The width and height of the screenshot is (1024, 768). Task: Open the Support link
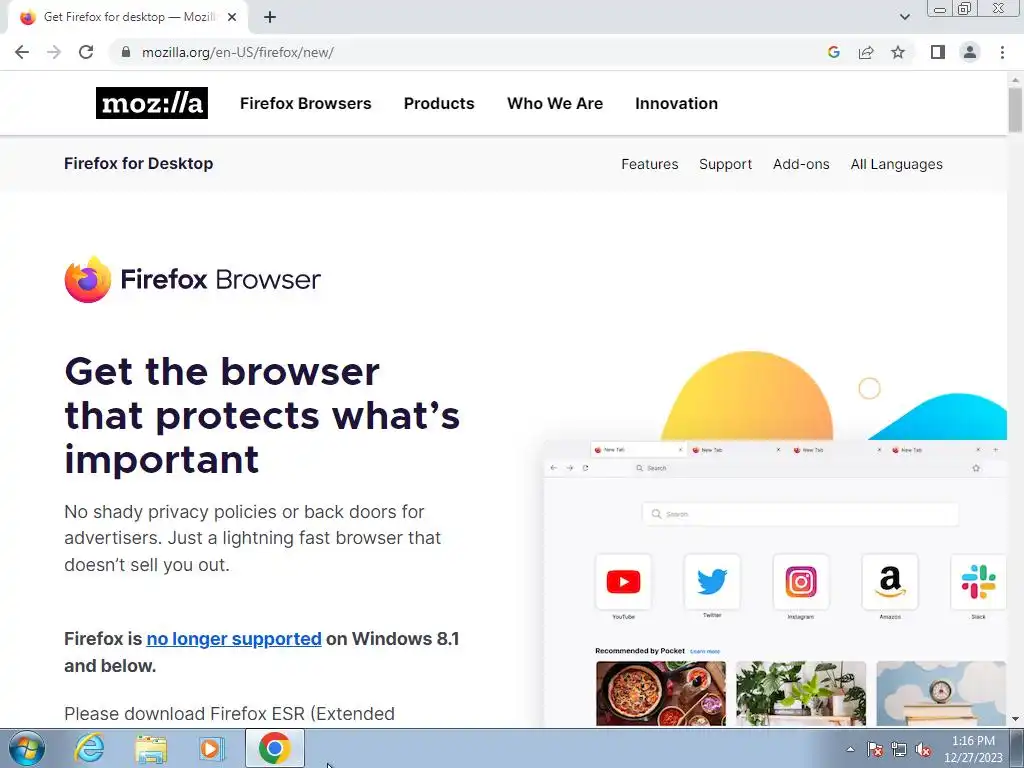click(726, 165)
